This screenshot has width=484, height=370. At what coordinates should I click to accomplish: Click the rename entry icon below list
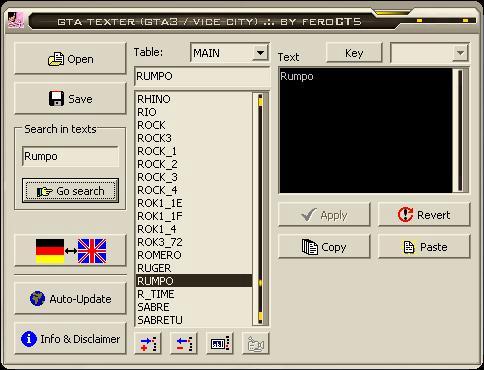tap(220, 343)
